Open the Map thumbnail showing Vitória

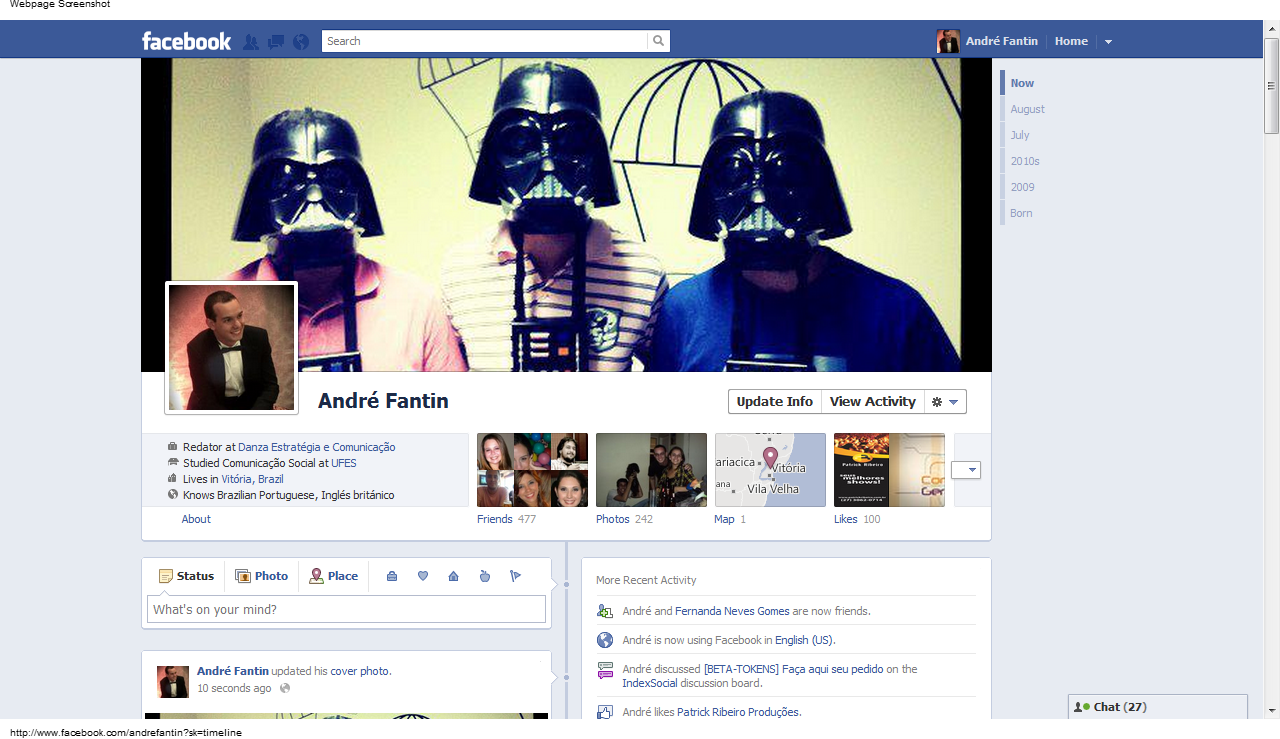(770, 470)
